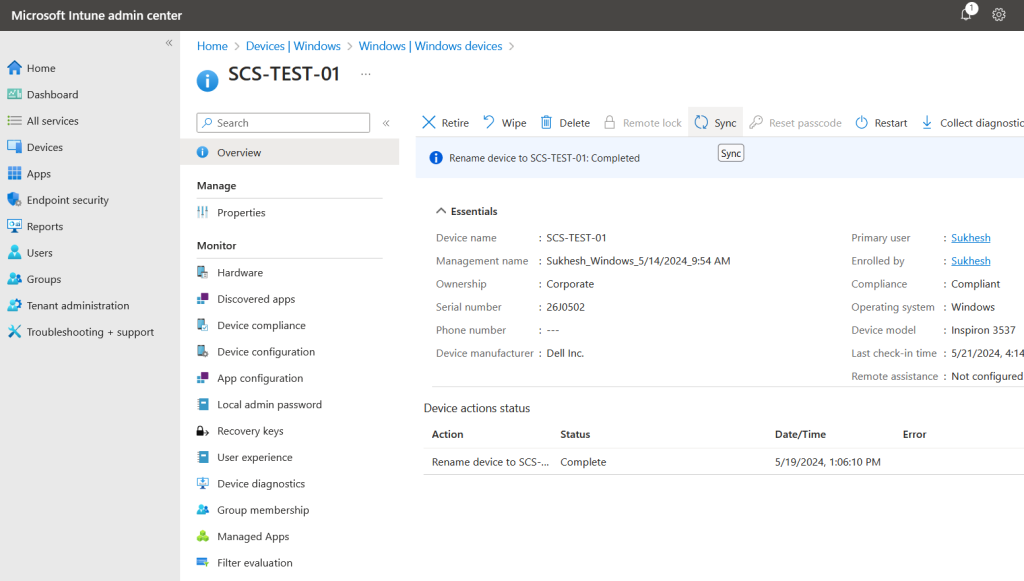Click the Wipe device icon
The width and height of the screenshot is (1024, 581).
click(489, 123)
